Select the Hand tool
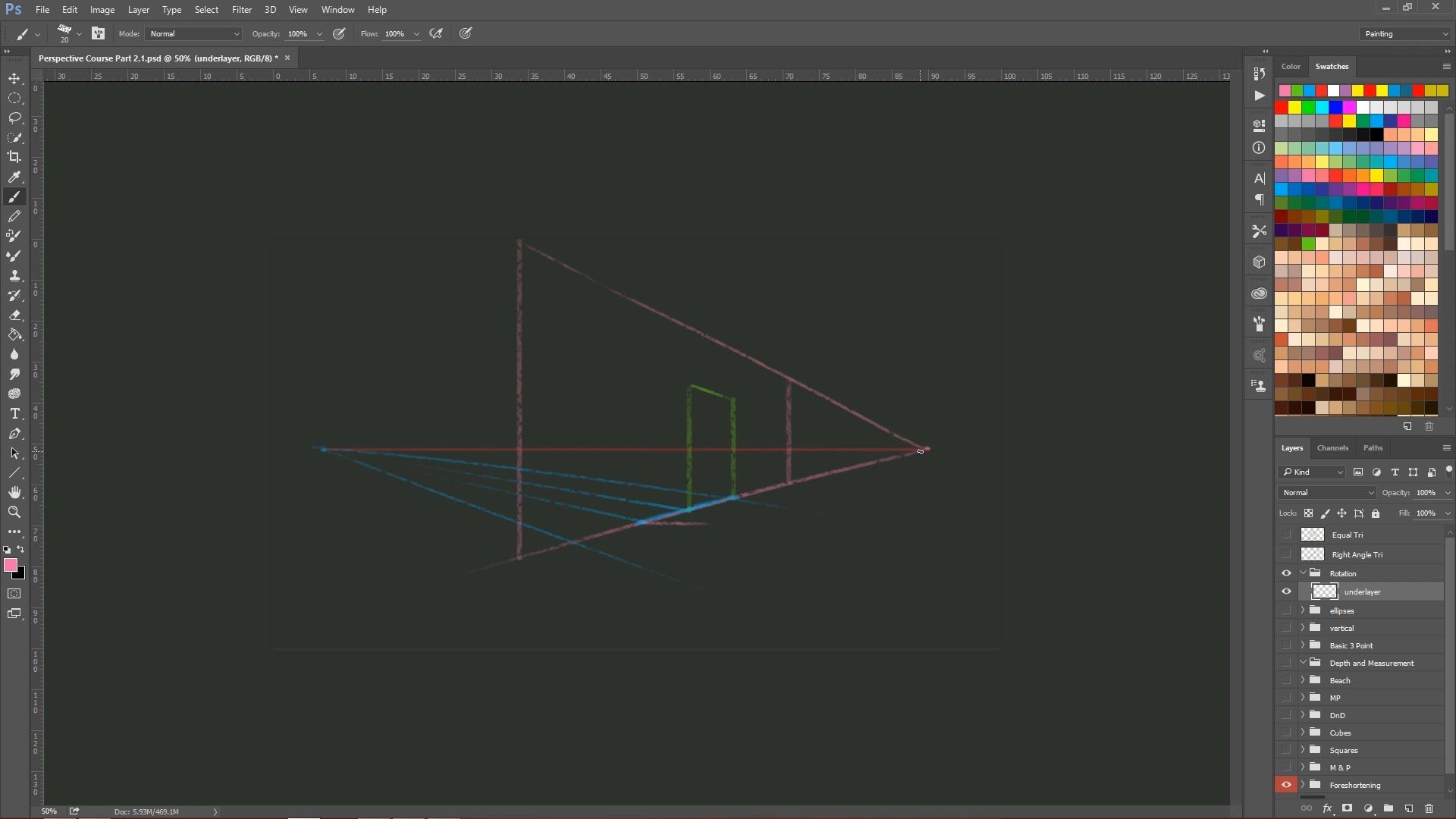The image size is (1456, 819). [14, 492]
